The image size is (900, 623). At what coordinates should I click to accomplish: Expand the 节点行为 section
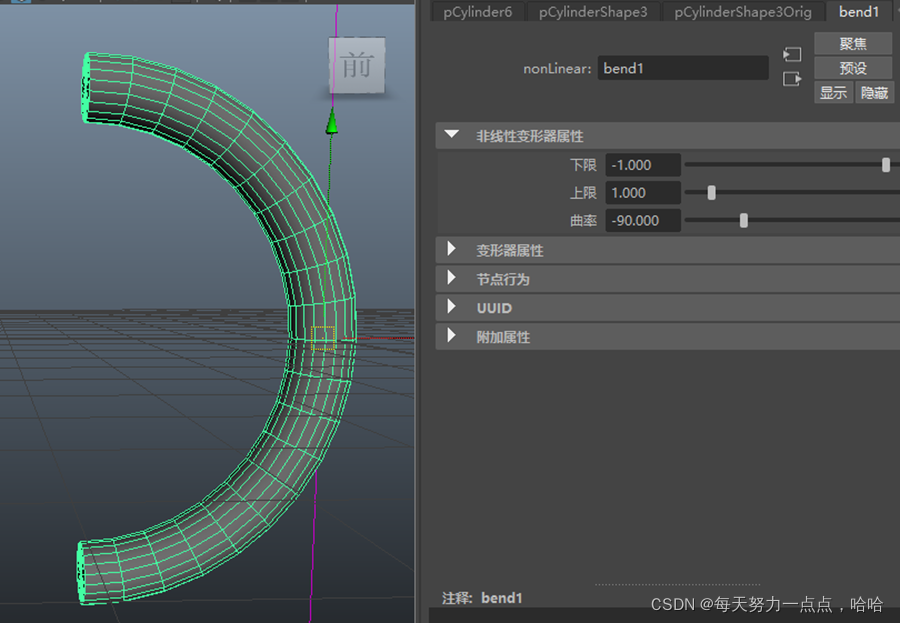coord(452,278)
